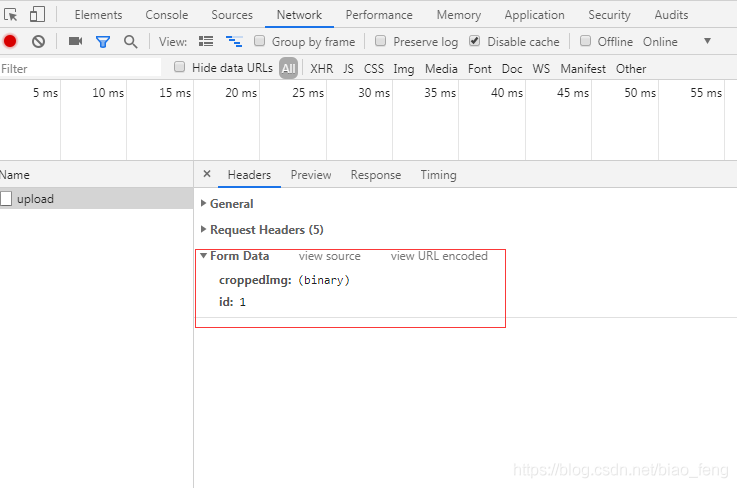Select the upload request in list

click(x=35, y=199)
